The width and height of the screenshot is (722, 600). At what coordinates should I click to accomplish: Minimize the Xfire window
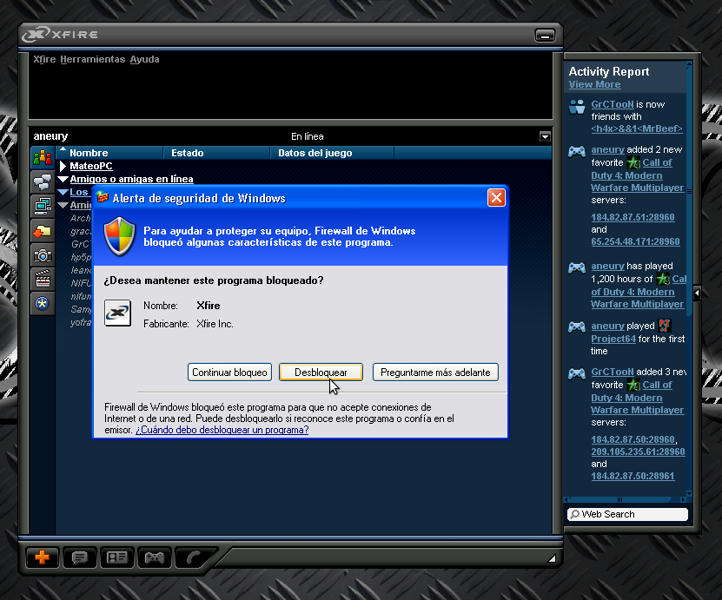click(x=545, y=35)
